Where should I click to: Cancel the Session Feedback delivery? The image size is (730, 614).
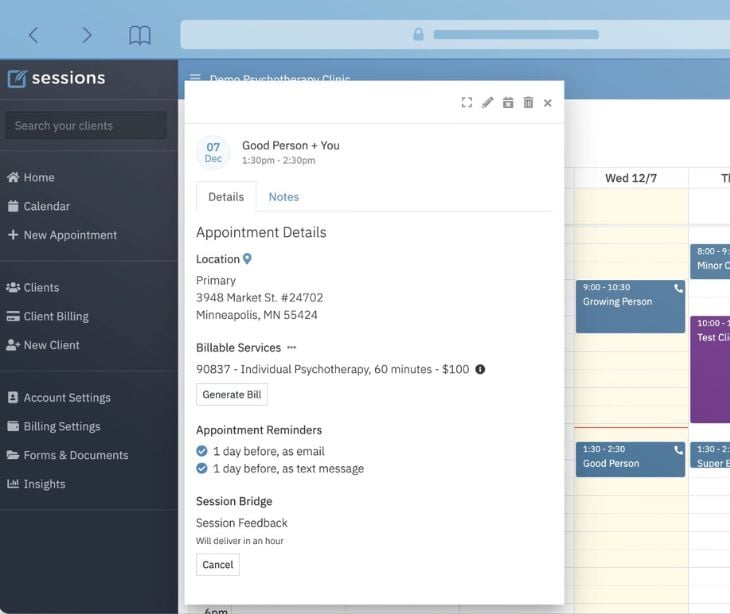(218, 565)
